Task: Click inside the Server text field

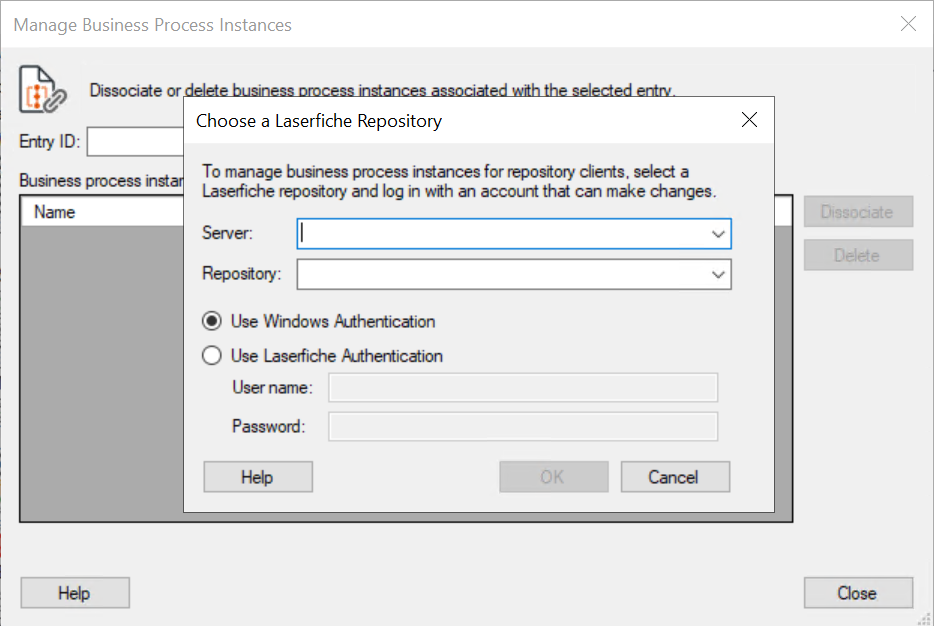Action: 500,234
